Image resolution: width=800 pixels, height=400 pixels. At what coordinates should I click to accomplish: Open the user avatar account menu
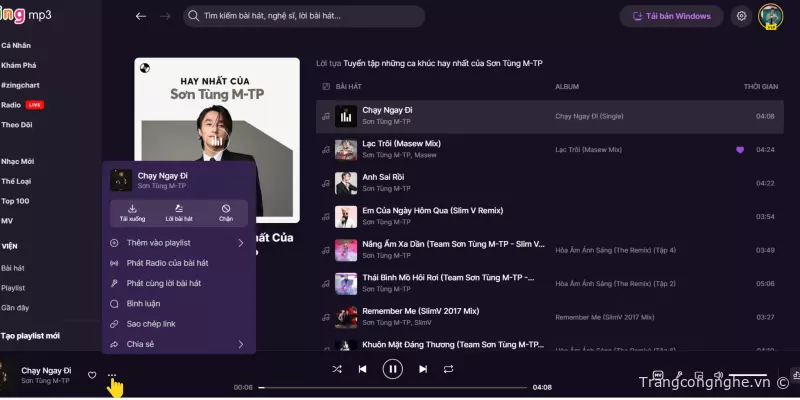point(770,16)
